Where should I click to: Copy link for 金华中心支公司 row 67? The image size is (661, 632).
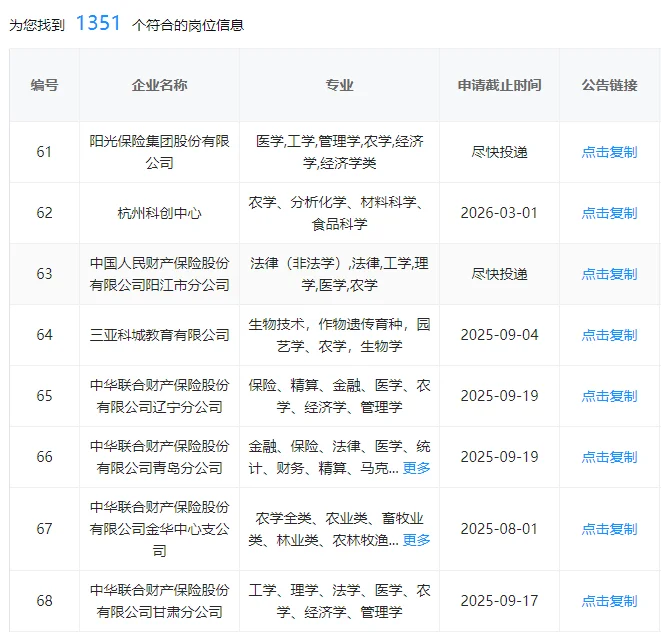609,529
